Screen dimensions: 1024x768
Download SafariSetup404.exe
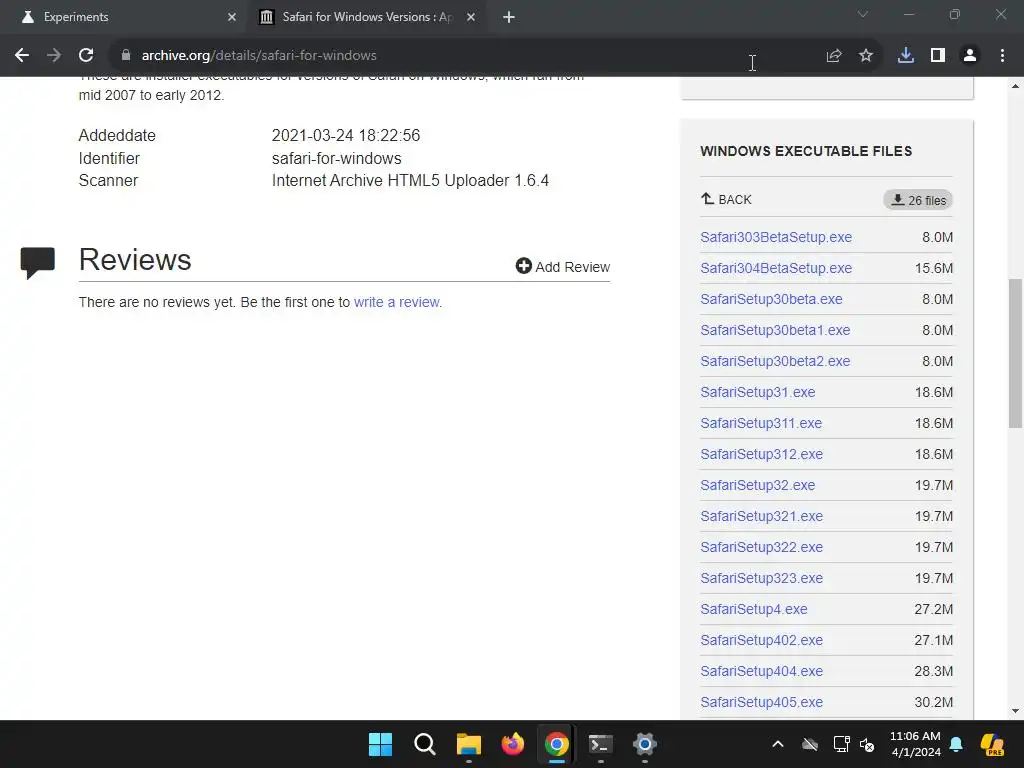(761, 671)
